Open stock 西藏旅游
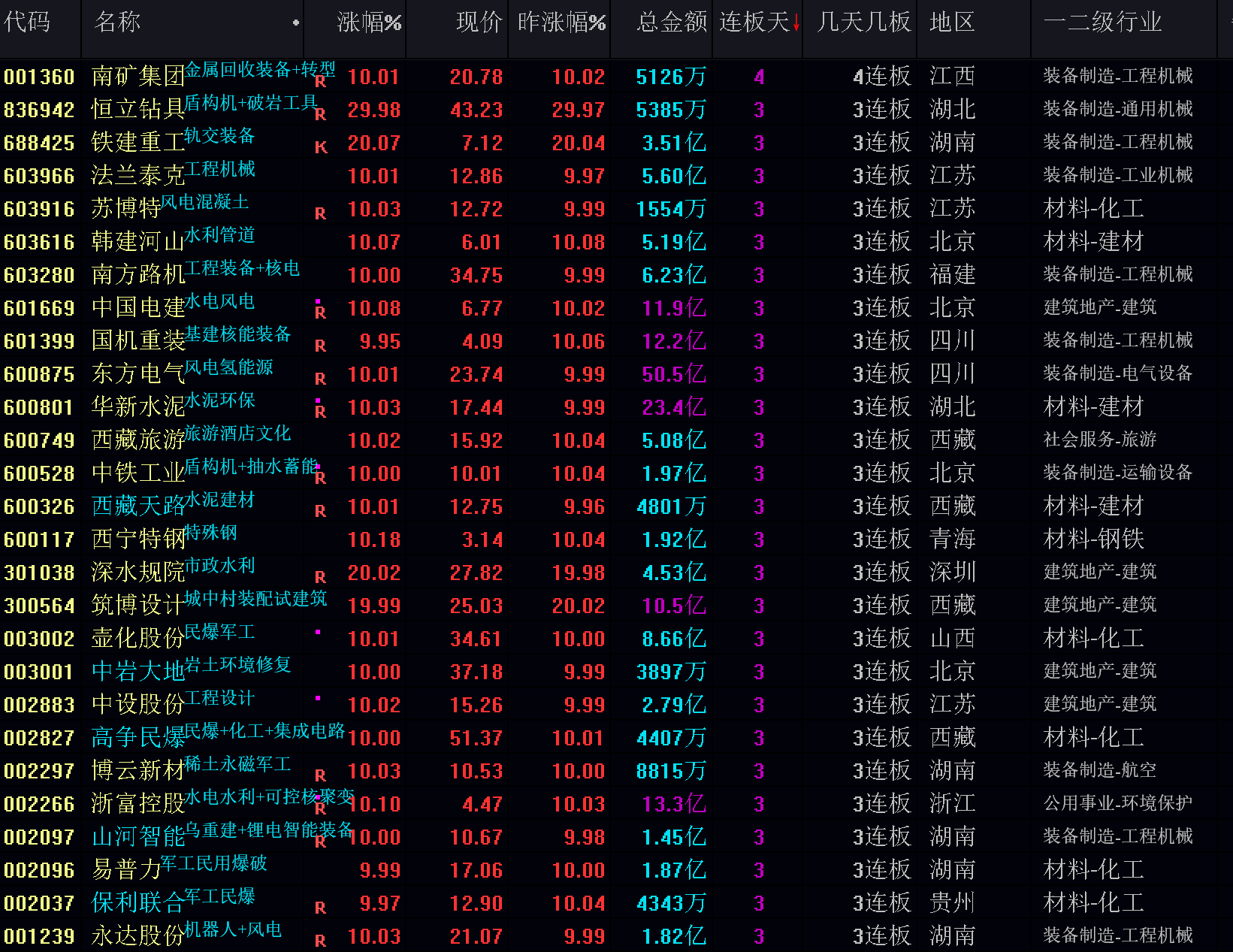 click(x=138, y=440)
